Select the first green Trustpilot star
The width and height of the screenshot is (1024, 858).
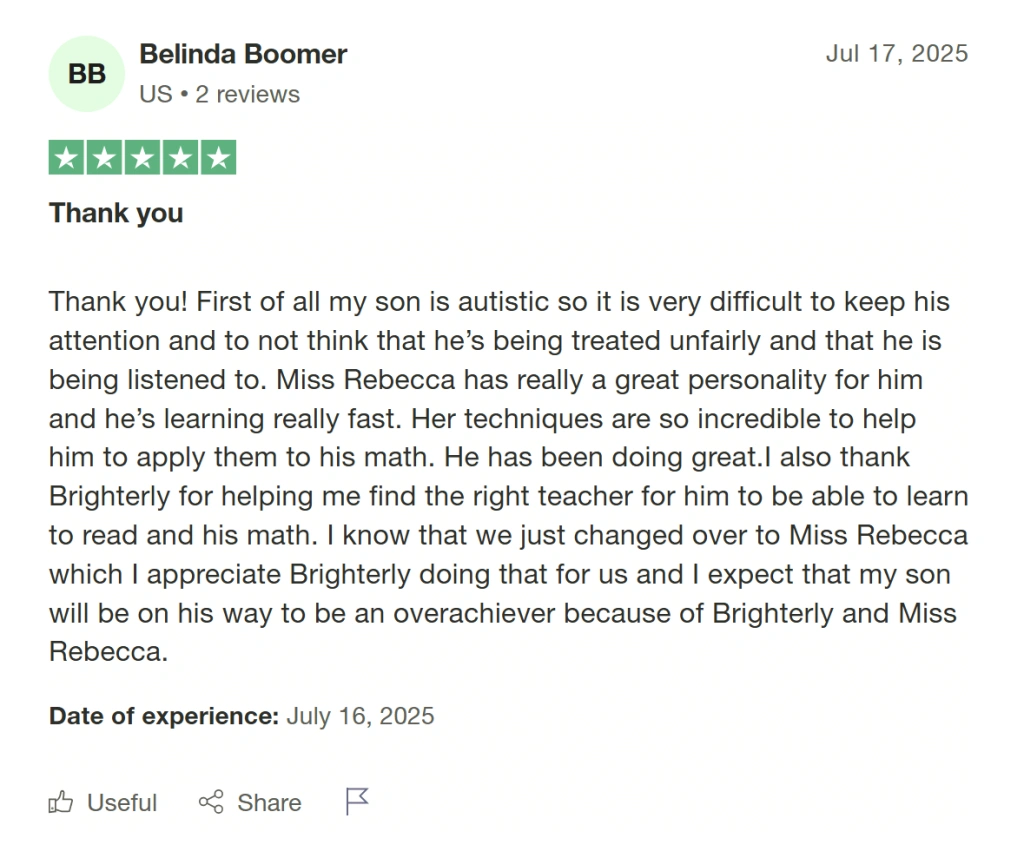(x=65, y=157)
